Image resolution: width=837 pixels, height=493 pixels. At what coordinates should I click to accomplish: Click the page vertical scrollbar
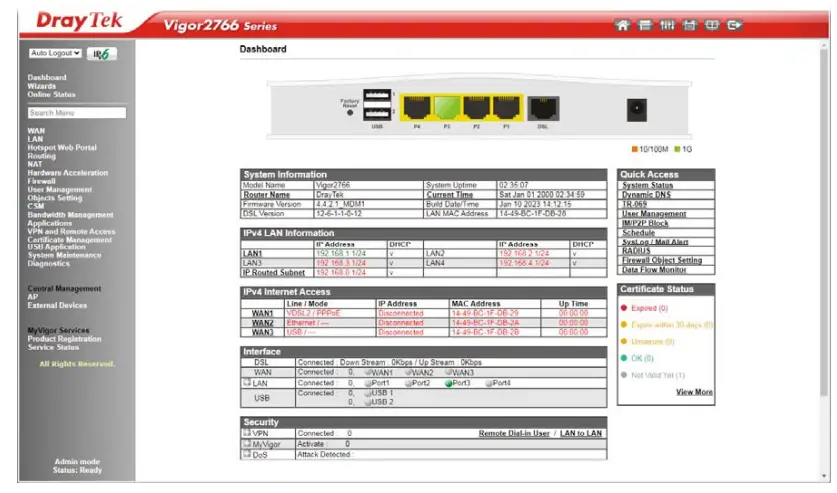pos(824,224)
